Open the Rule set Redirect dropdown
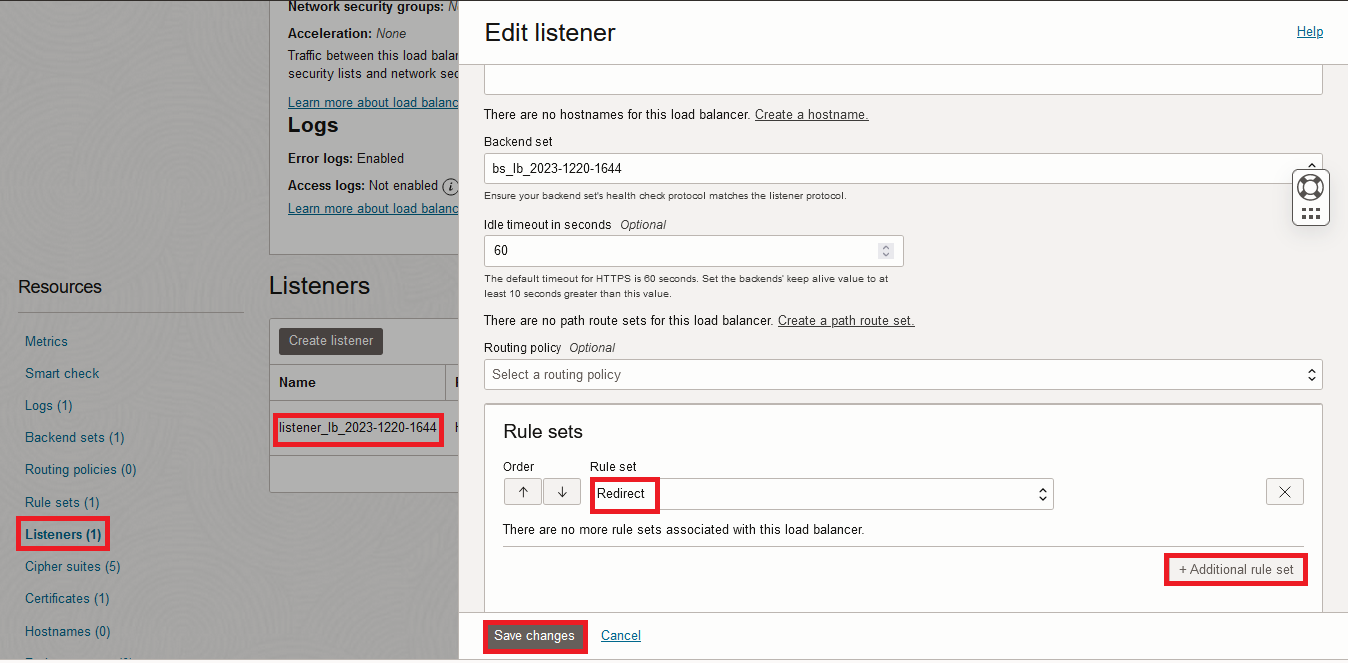Screen dimensions: 1348x663 coord(821,494)
